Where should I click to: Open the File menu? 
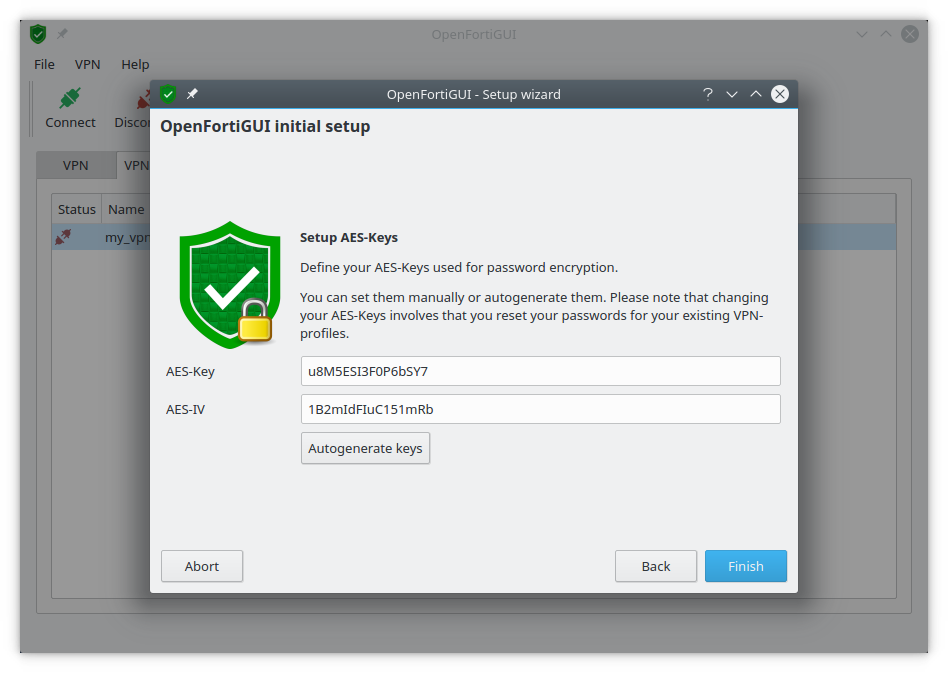tap(44, 64)
